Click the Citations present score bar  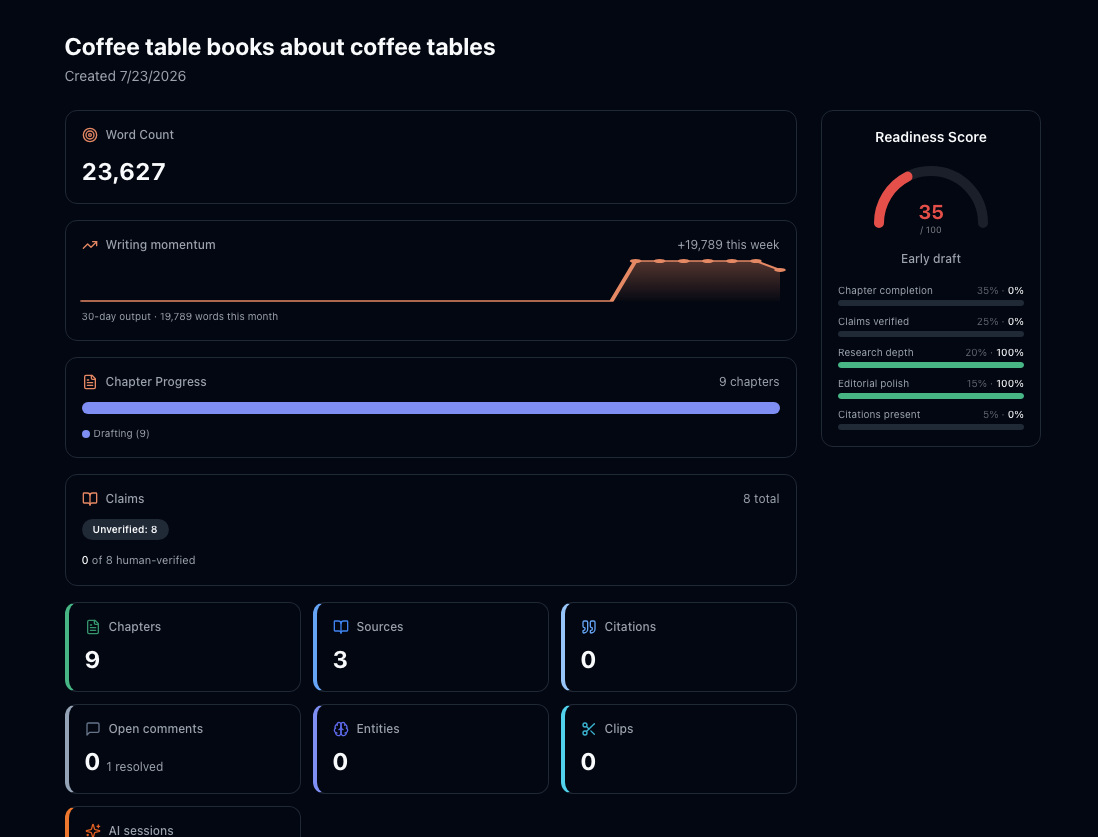coord(931,427)
